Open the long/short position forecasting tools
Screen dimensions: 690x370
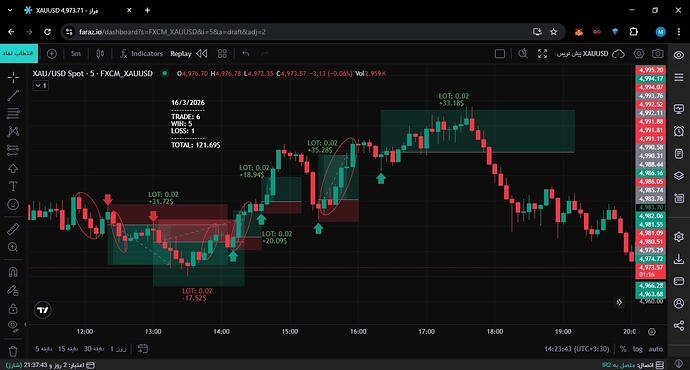click(13, 150)
